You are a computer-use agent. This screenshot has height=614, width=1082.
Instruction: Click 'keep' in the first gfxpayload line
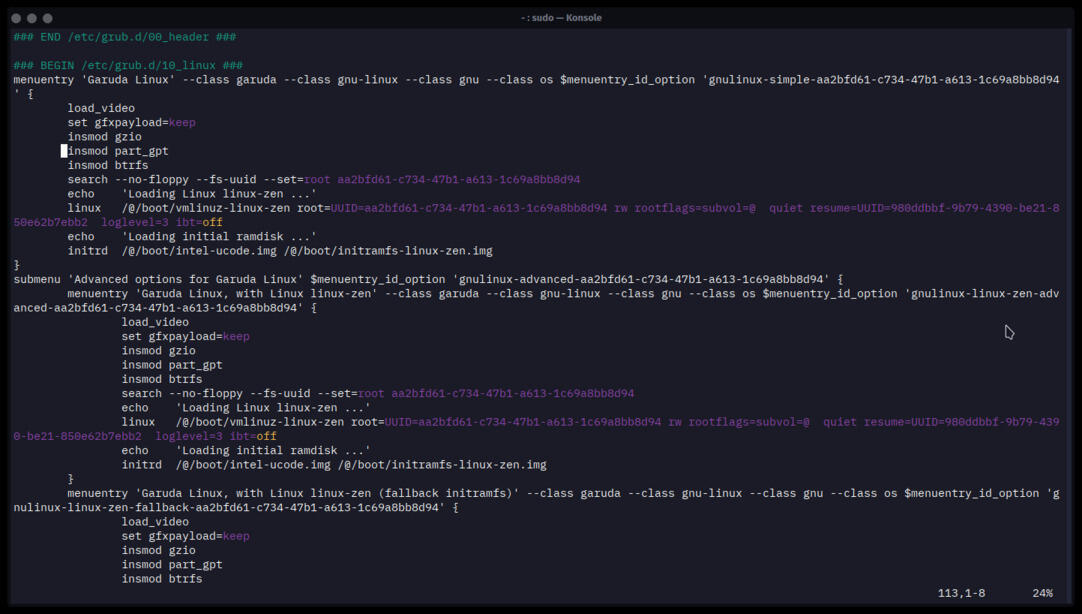[x=182, y=123]
